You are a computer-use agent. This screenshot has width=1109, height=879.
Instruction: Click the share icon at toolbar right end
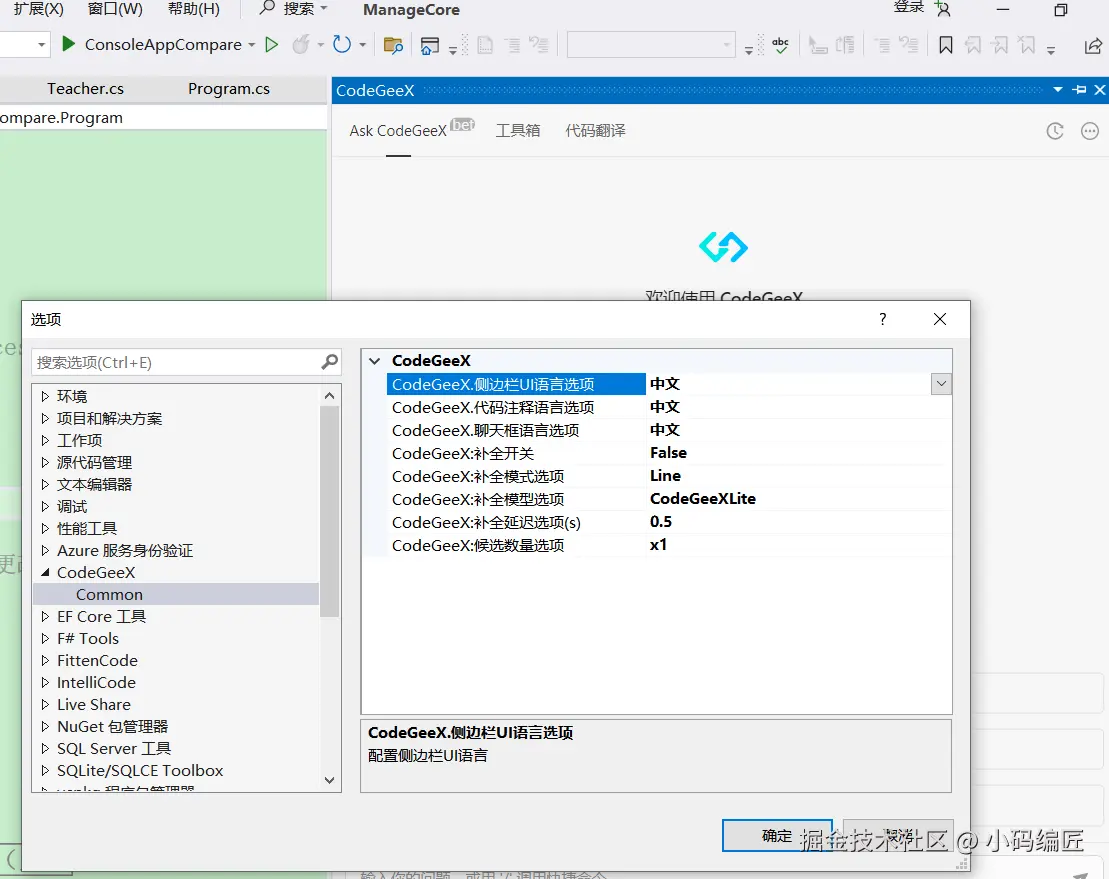(x=1093, y=46)
